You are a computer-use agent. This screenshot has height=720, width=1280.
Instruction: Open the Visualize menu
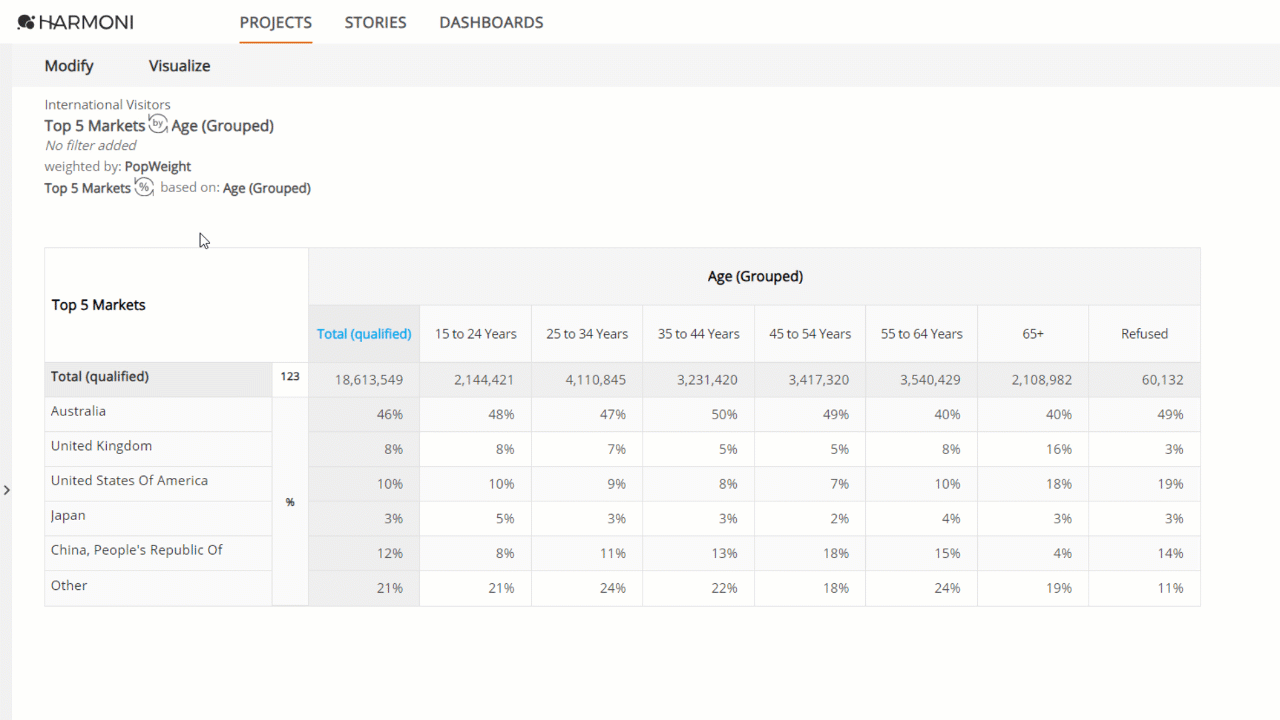179,66
